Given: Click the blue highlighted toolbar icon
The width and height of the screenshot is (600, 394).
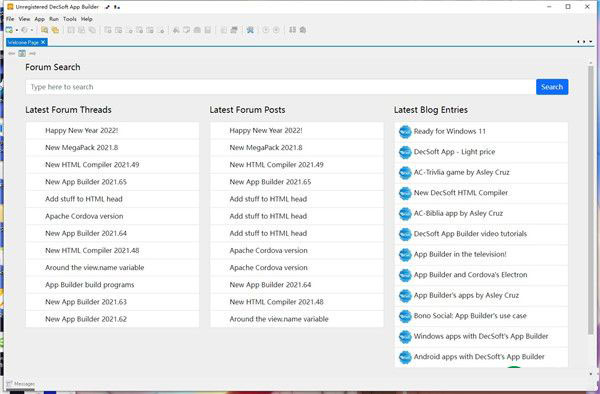Looking at the screenshot, I should point(250,30).
